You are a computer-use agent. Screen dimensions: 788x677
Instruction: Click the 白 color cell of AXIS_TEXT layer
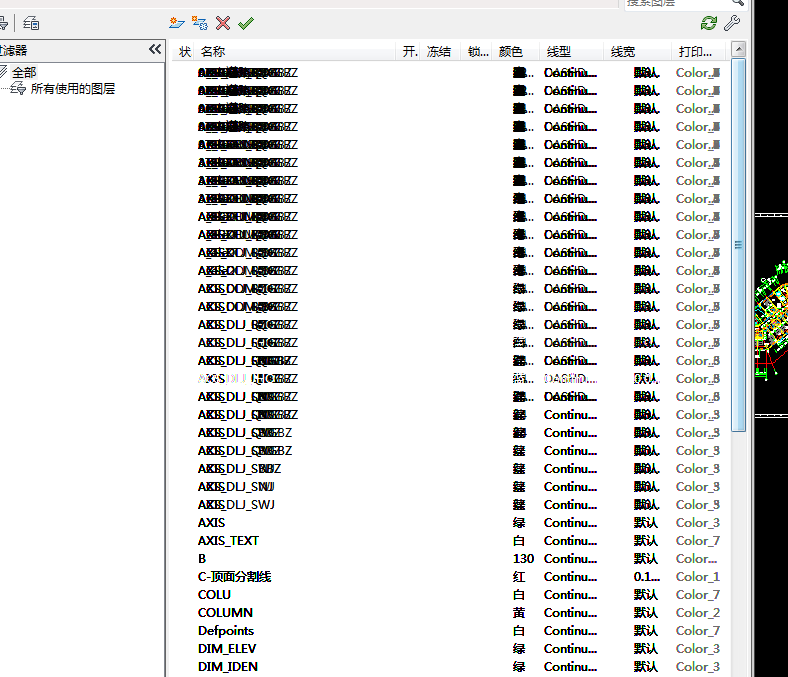coord(519,541)
